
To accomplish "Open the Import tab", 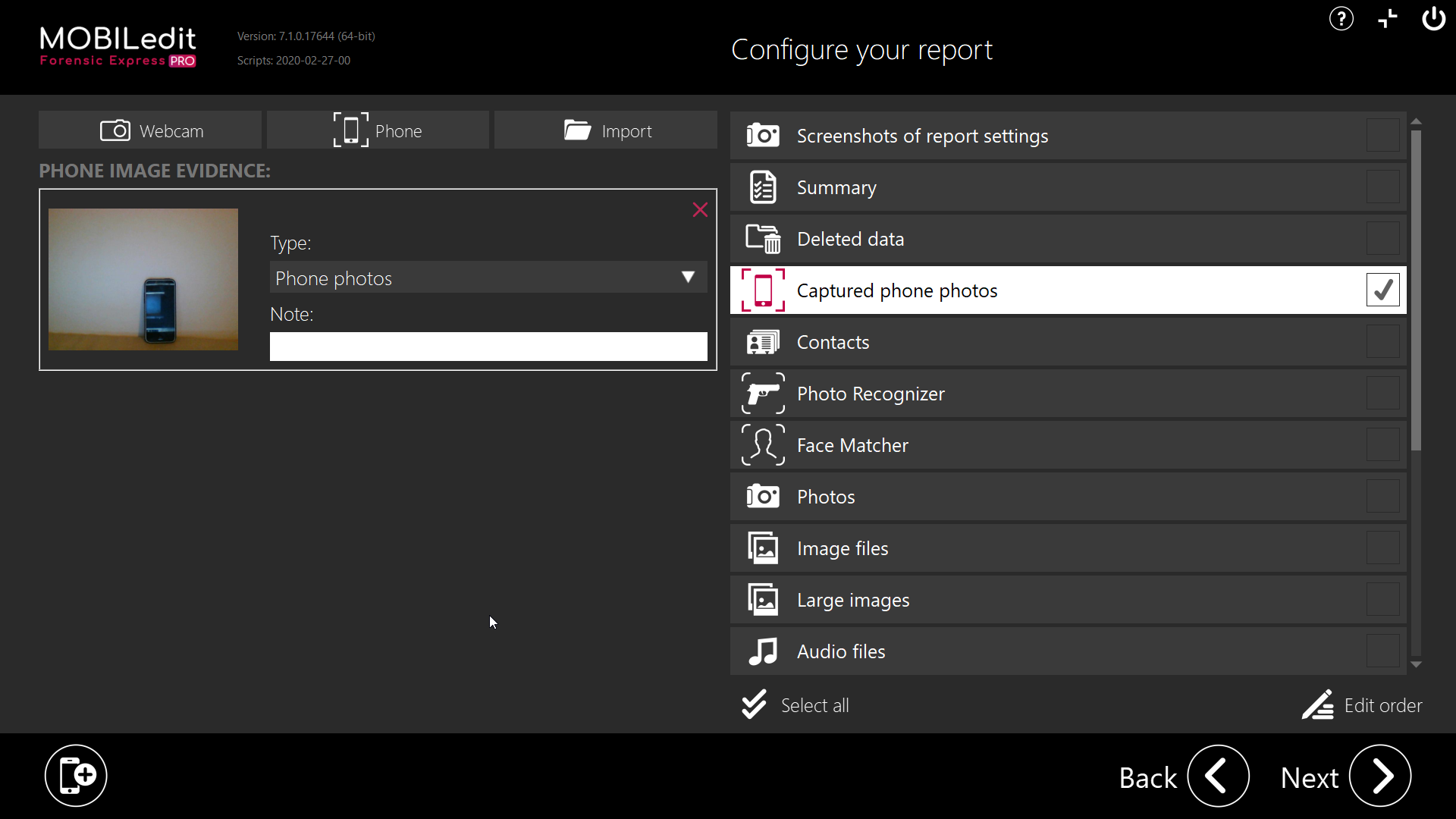I will 606,130.
